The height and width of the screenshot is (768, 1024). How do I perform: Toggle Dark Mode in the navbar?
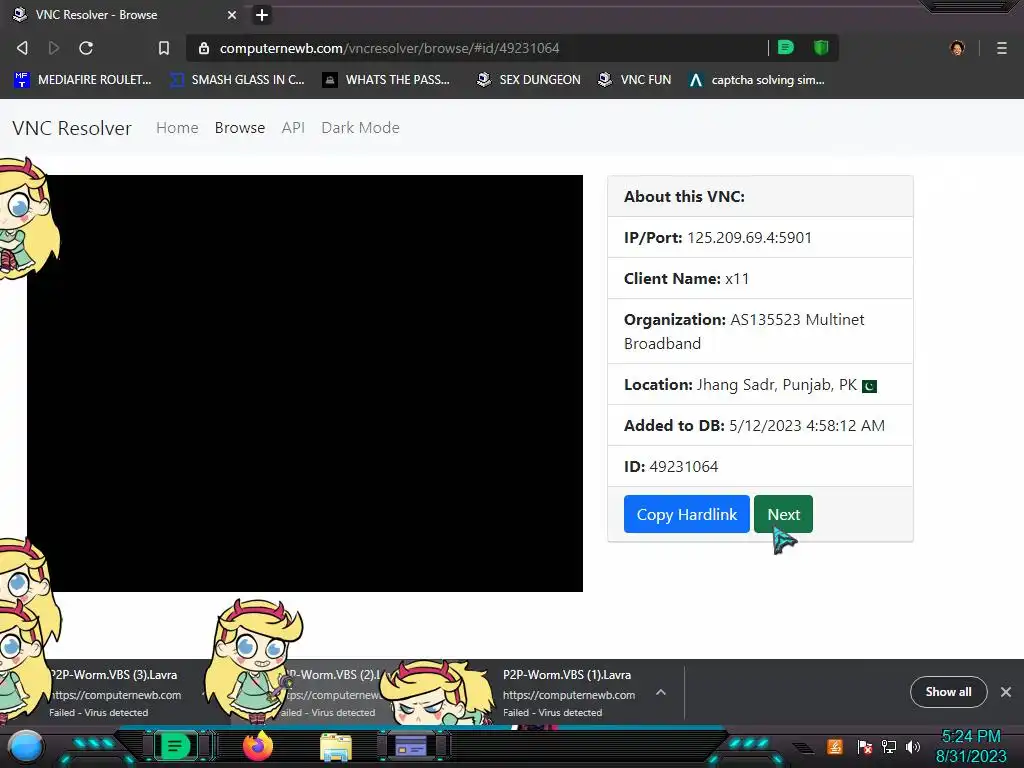tap(360, 127)
